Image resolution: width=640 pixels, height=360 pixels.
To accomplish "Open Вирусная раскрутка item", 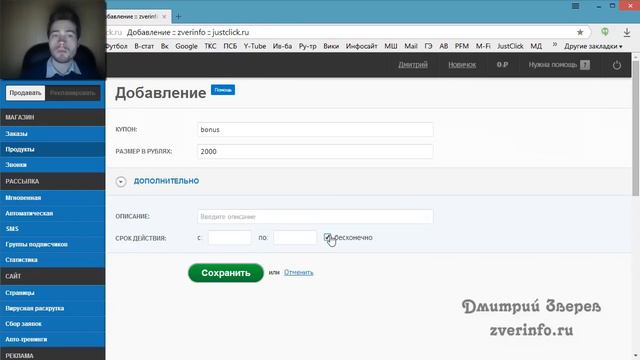I will (x=53, y=308).
